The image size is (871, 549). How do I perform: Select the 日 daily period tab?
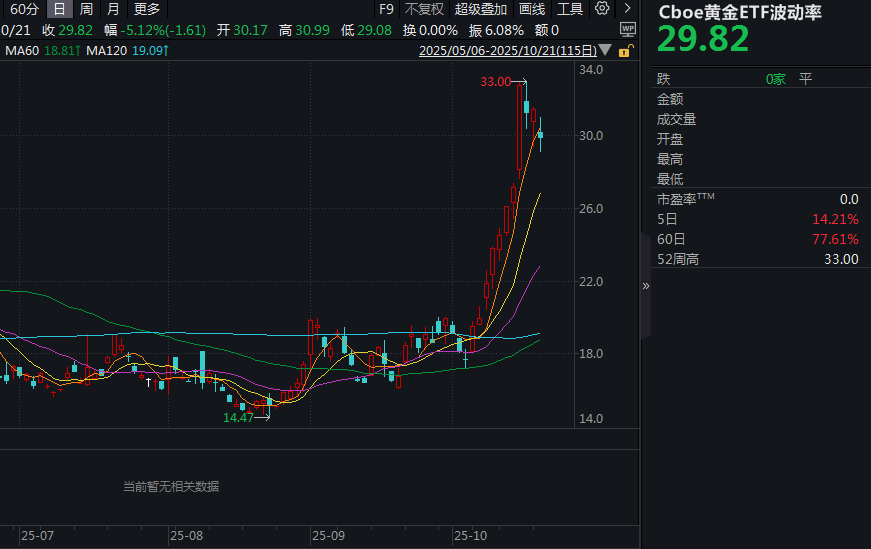60,9
